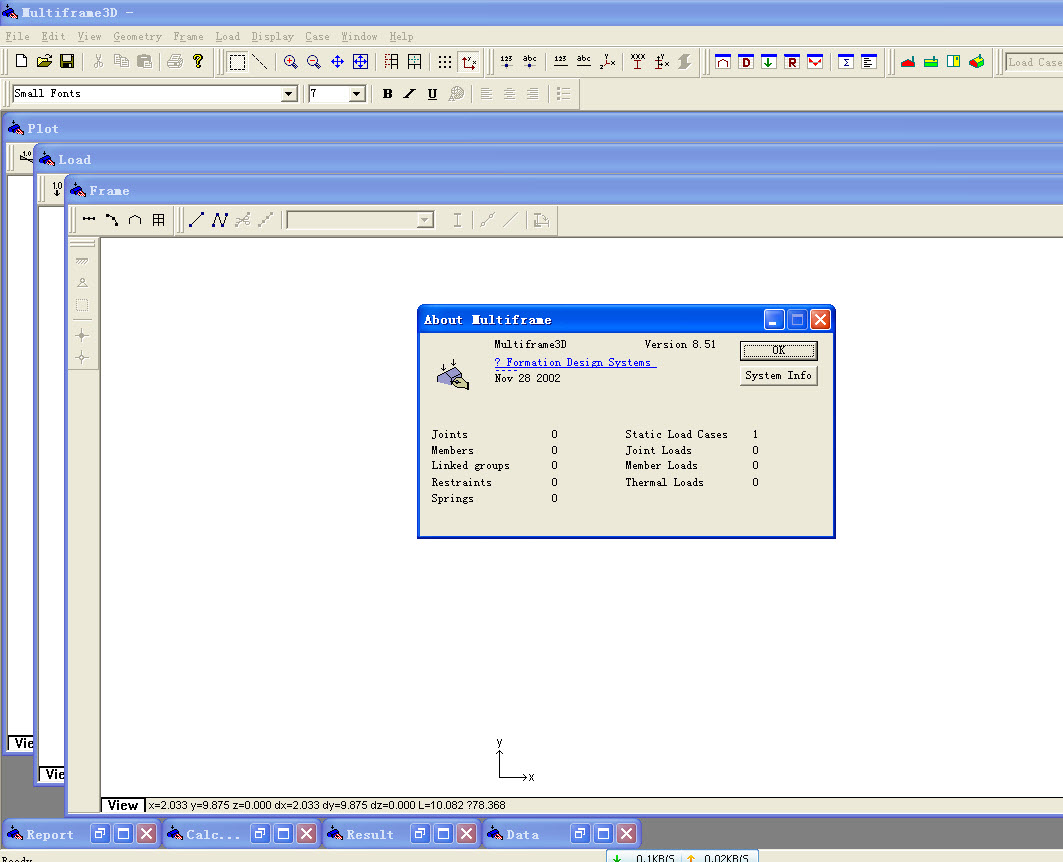Open the Load window via green arrow icon
Screen dimensions: 1063x862
769,62
